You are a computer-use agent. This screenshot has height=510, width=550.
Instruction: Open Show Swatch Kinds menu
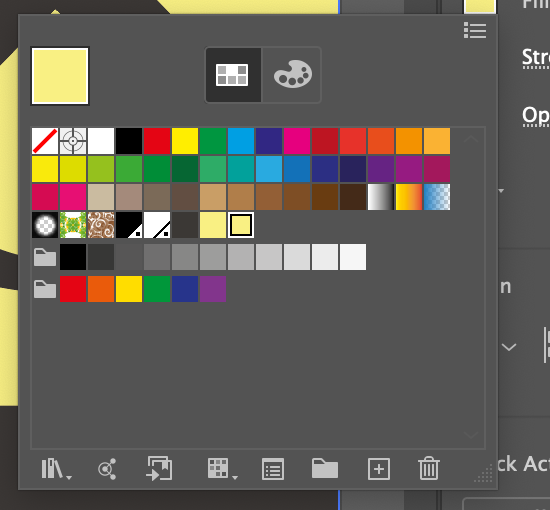pyautogui.click(x=222, y=469)
